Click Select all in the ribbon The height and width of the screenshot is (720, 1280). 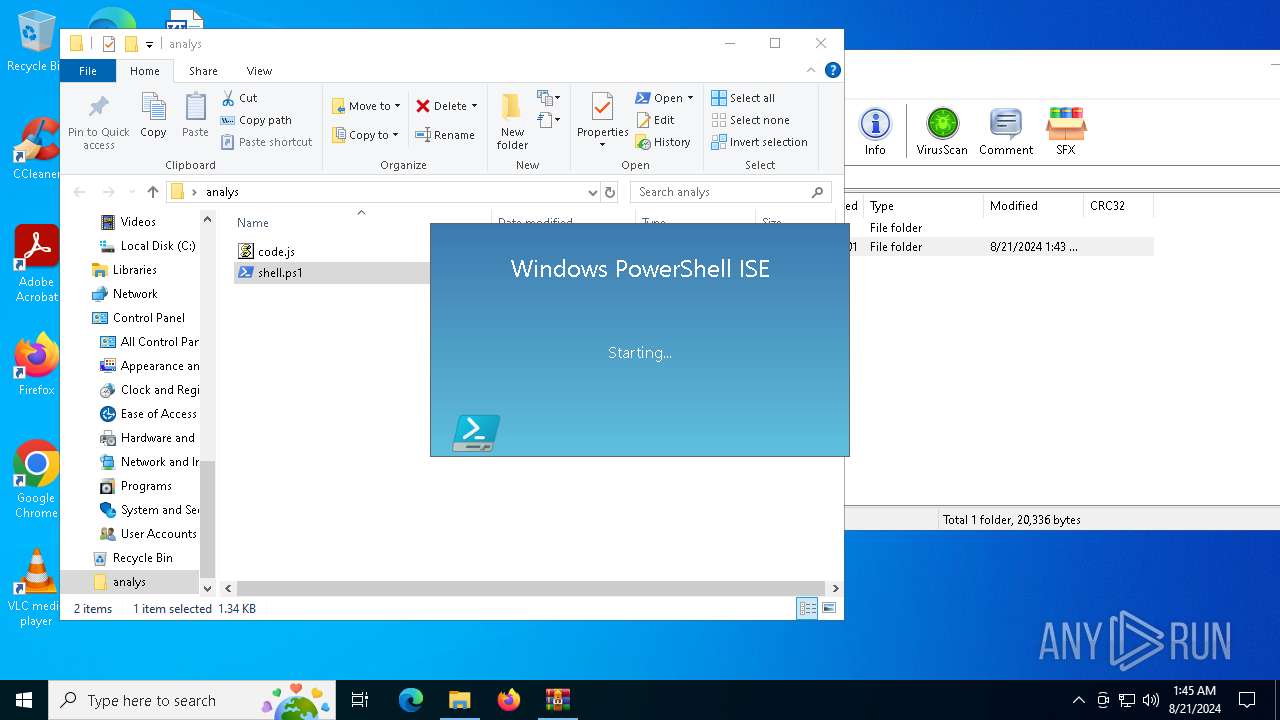[743, 98]
